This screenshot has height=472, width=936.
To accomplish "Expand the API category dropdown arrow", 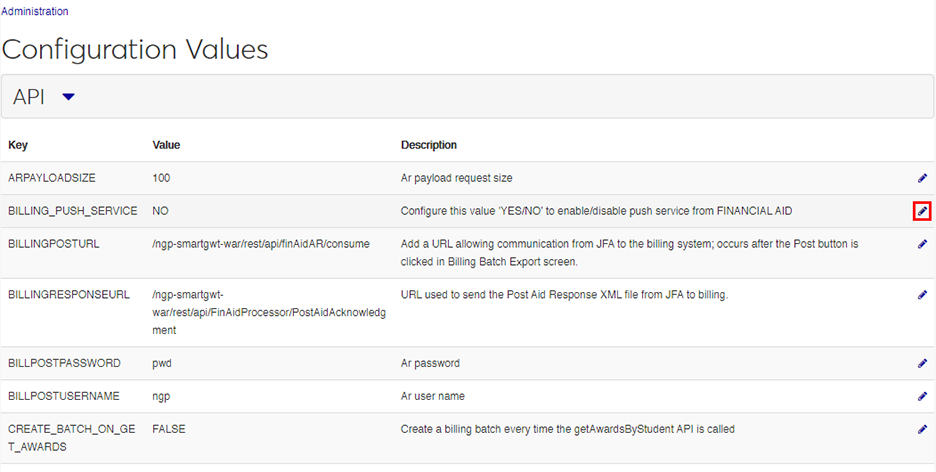I will 68,97.
